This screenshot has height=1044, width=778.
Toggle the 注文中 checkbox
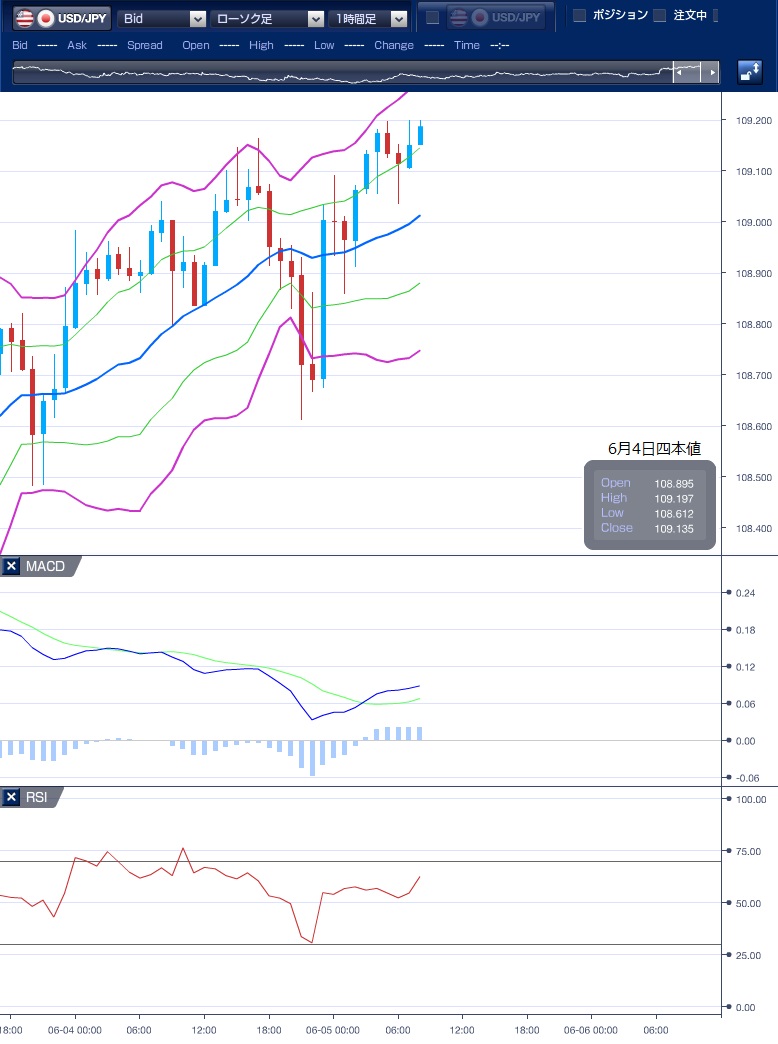tap(659, 16)
